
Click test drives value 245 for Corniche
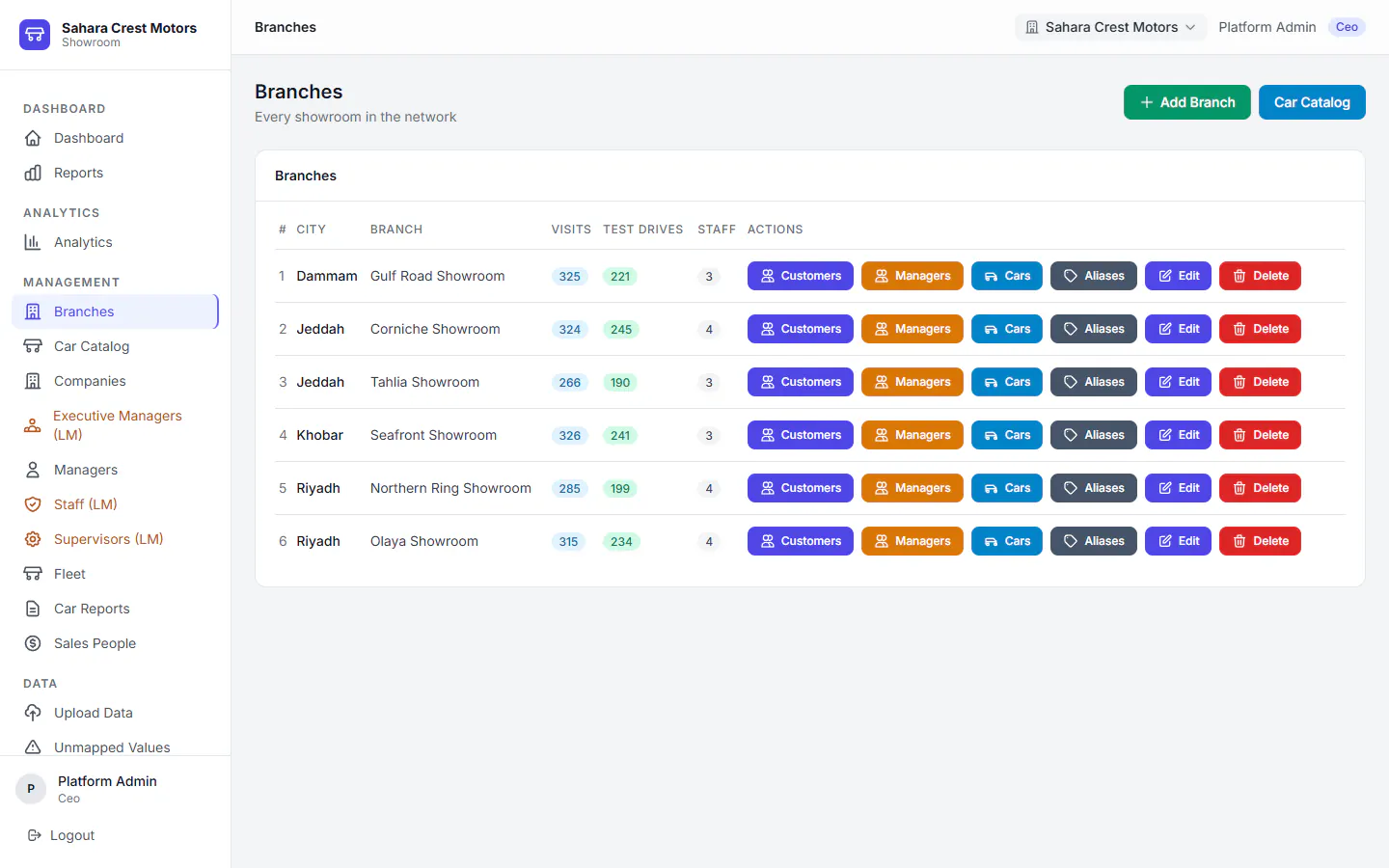[x=621, y=330]
